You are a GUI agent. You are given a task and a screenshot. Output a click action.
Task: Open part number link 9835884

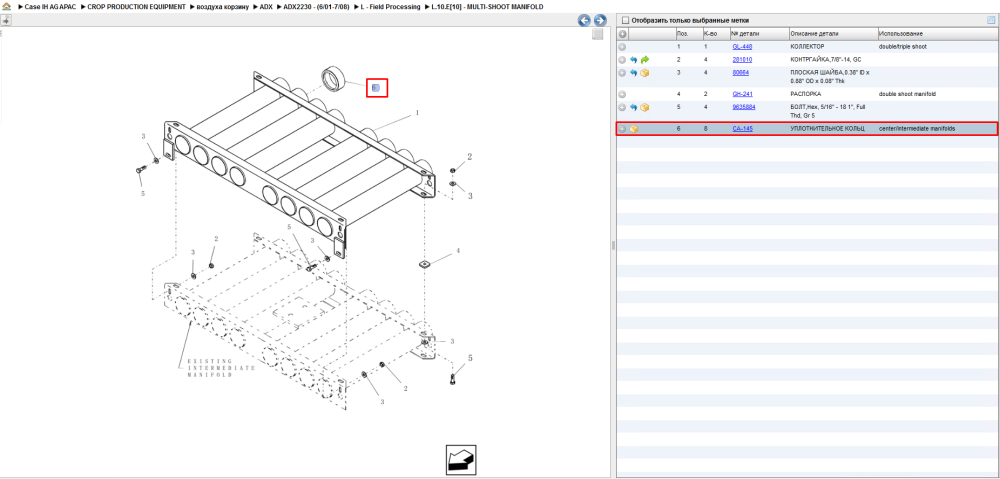[x=744, y=107]
